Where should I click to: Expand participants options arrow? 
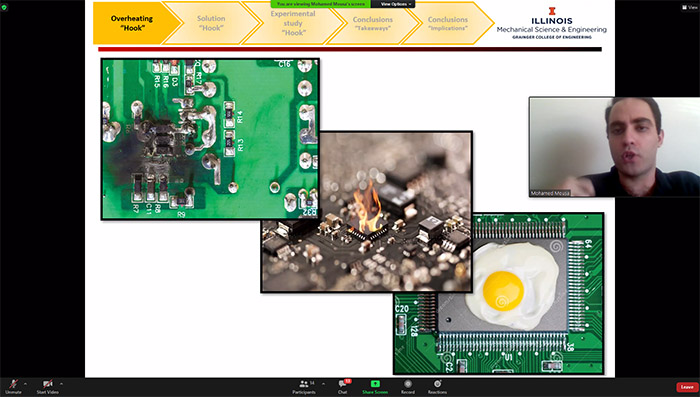click(323, 384)
